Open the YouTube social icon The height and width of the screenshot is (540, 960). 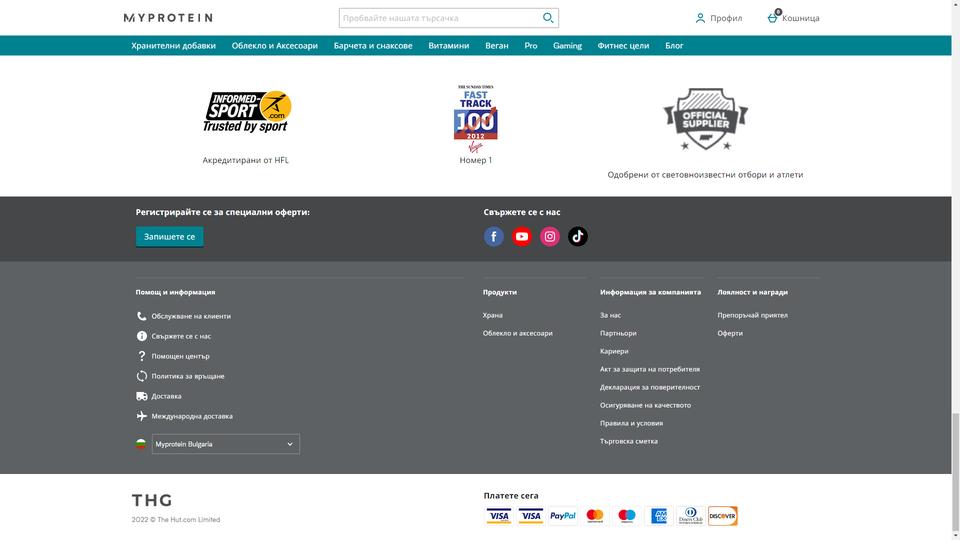pos(522,236)
